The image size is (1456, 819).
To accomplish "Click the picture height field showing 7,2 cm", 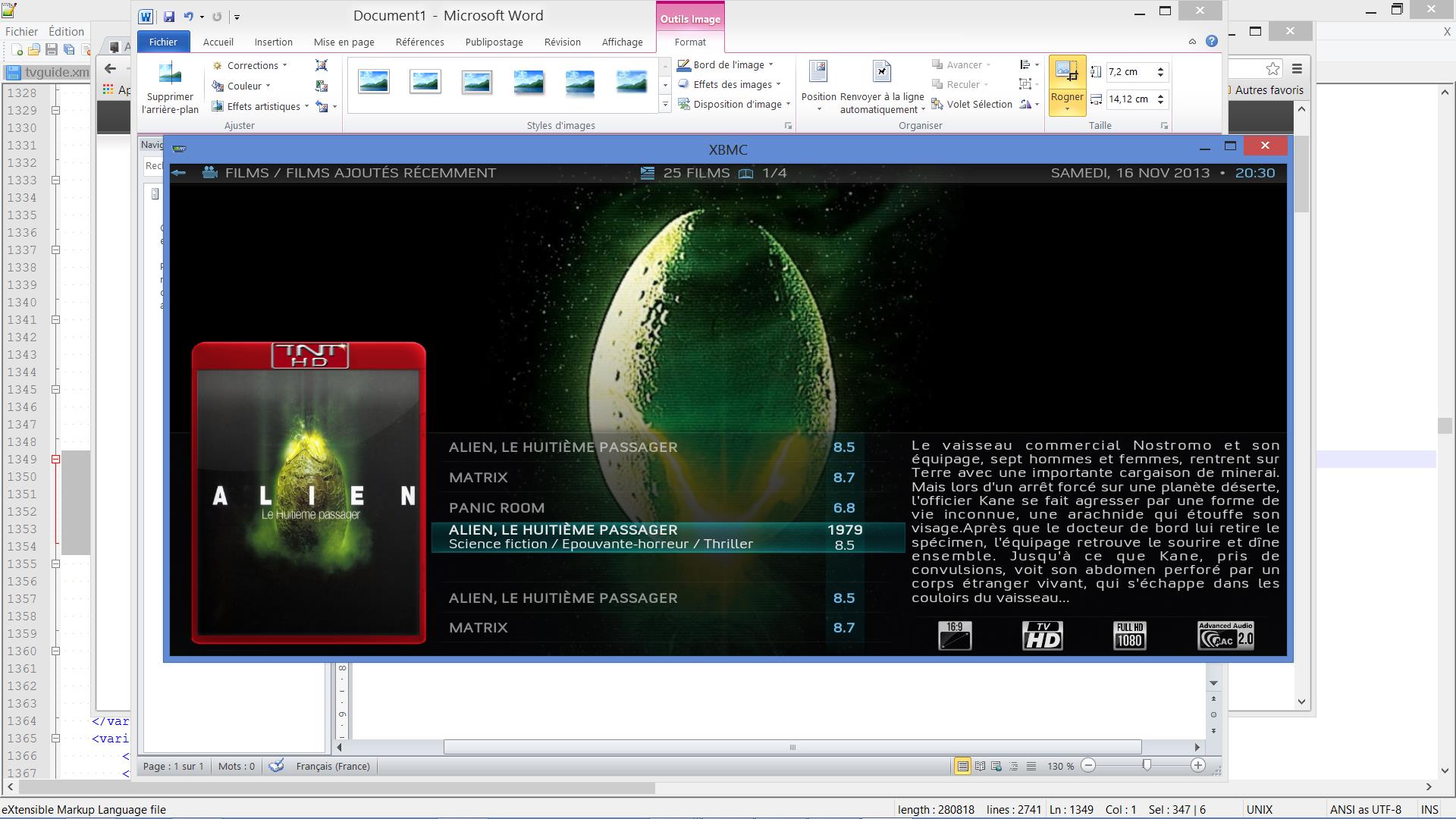I will click(x=1131, y=72).
